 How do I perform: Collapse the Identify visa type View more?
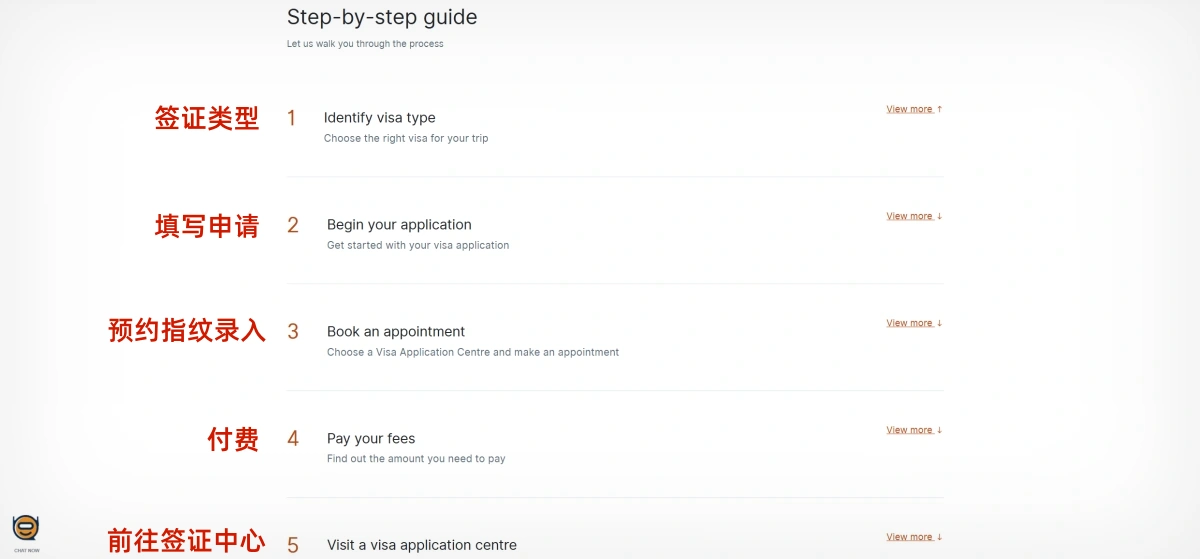tap(914, 109)
